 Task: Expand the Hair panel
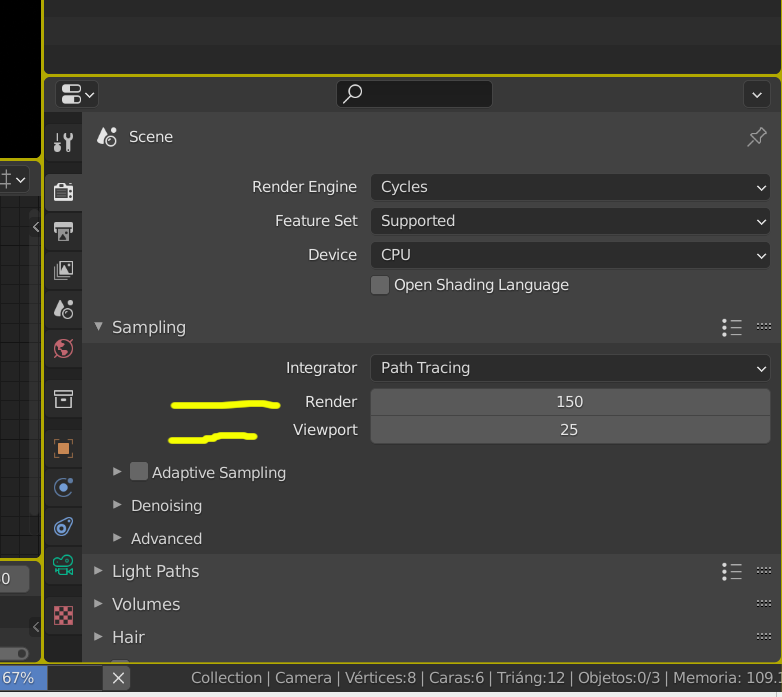pyautogui.click(x=98, y=636)
